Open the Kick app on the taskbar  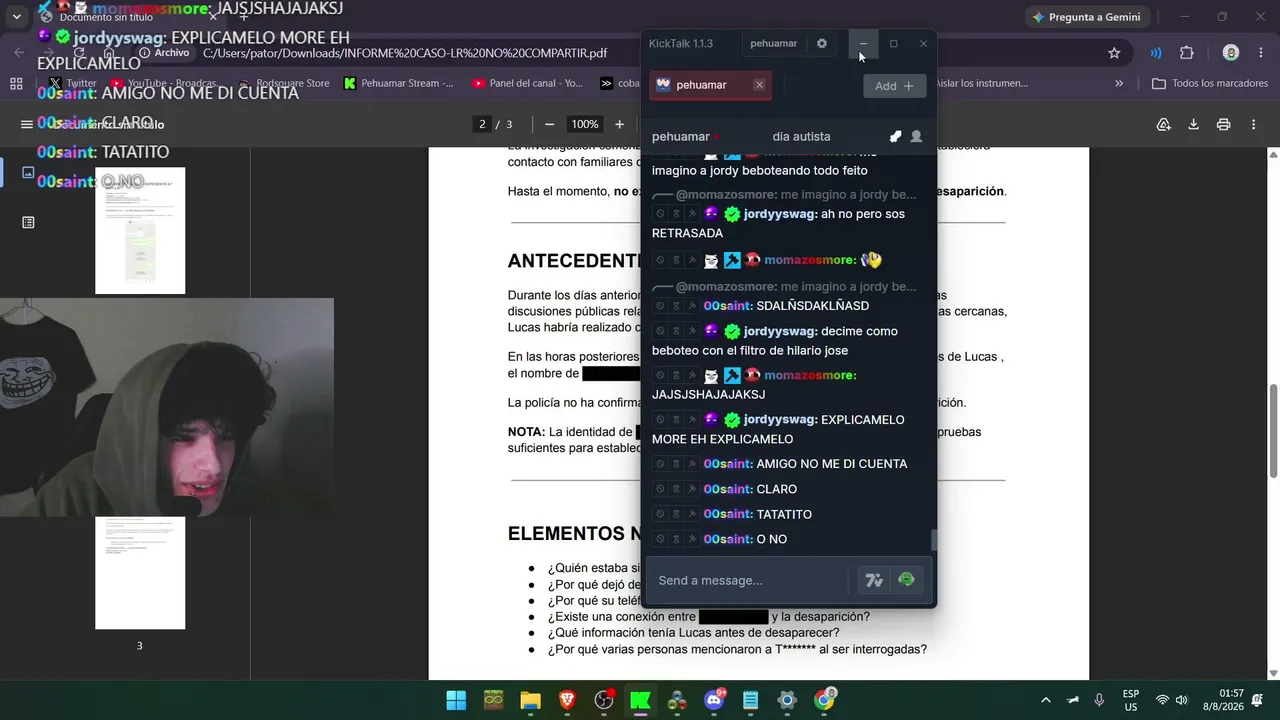click(x=640, y=700)
